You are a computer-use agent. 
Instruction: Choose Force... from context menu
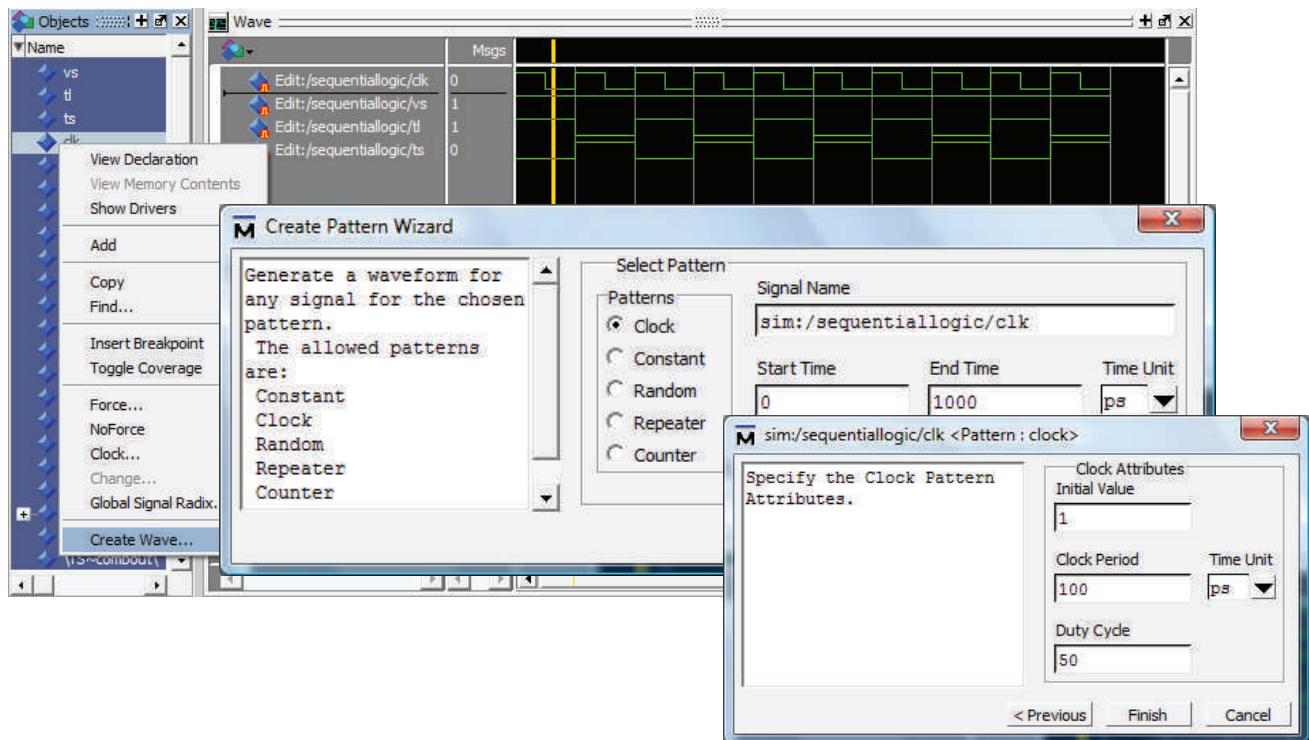[x=116, y=405]
